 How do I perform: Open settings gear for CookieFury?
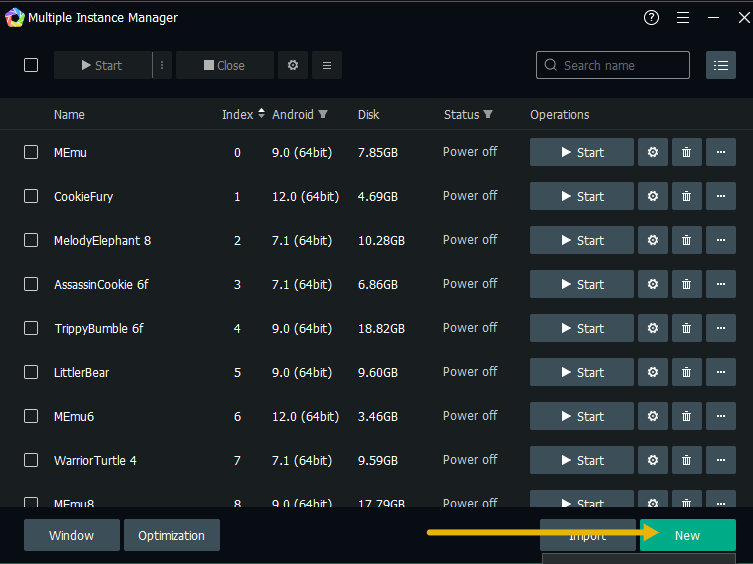(x=653, y=196)
